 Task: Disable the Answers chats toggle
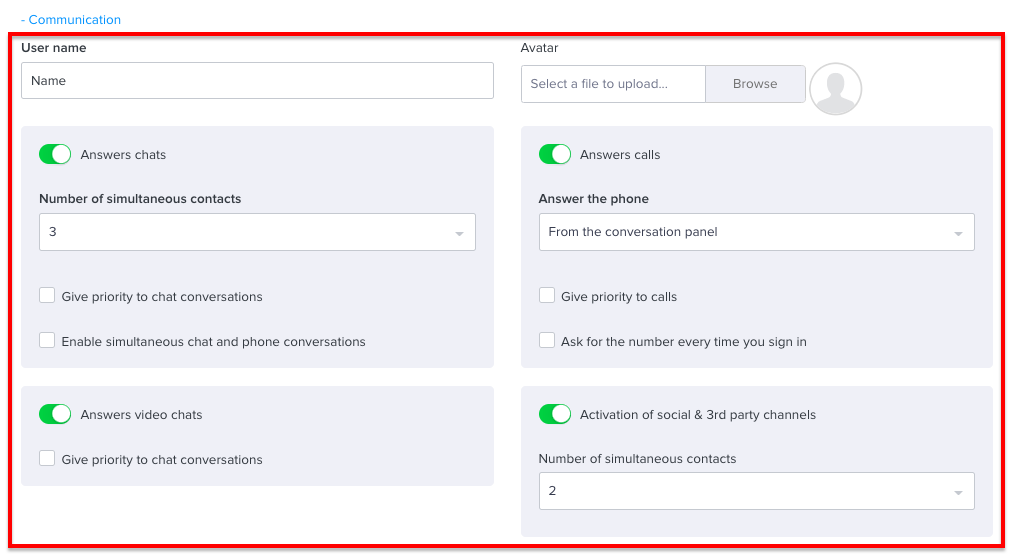click(55, 155)
